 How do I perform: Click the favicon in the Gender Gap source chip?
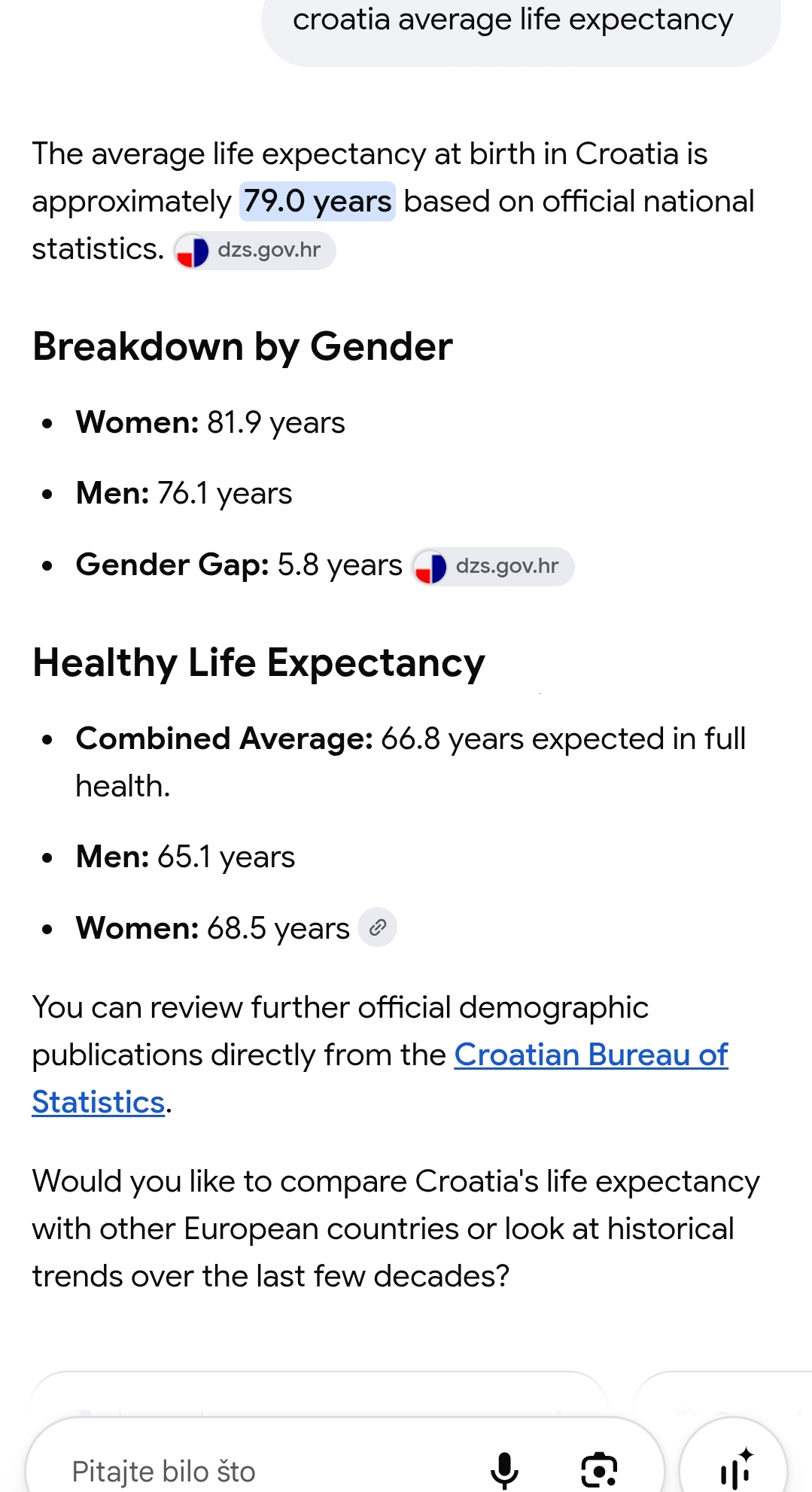pyautogui.click(x=430, y=567)
